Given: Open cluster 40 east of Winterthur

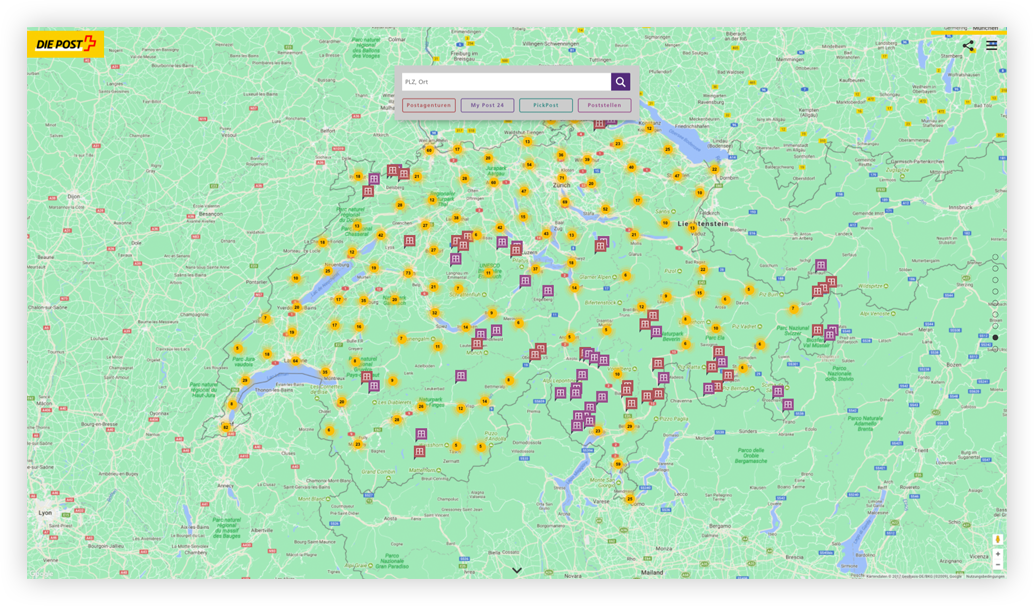Looking at the screenshot, I should (631, 167).
